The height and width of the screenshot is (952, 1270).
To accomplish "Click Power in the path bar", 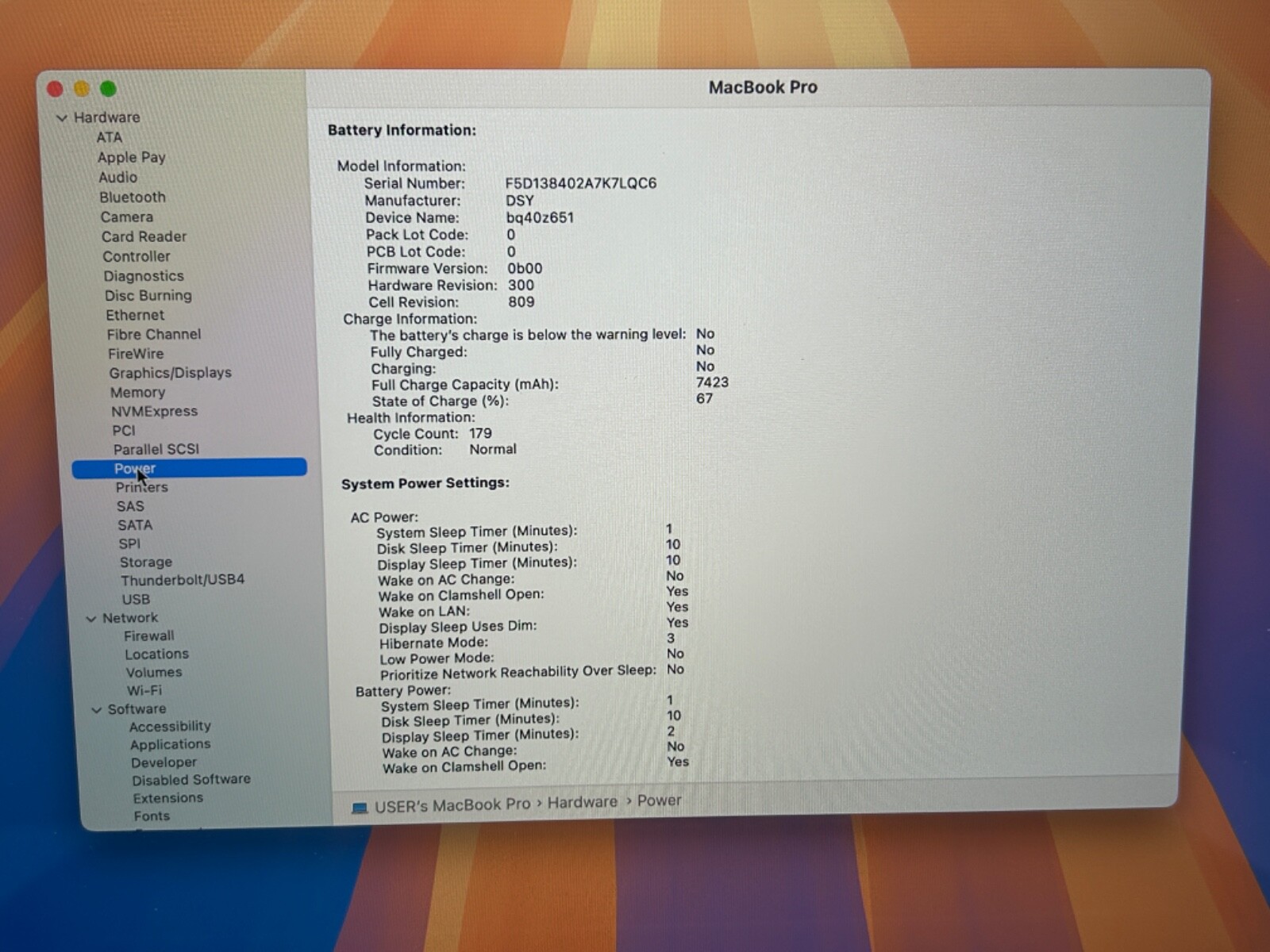I will click(660, 800).
